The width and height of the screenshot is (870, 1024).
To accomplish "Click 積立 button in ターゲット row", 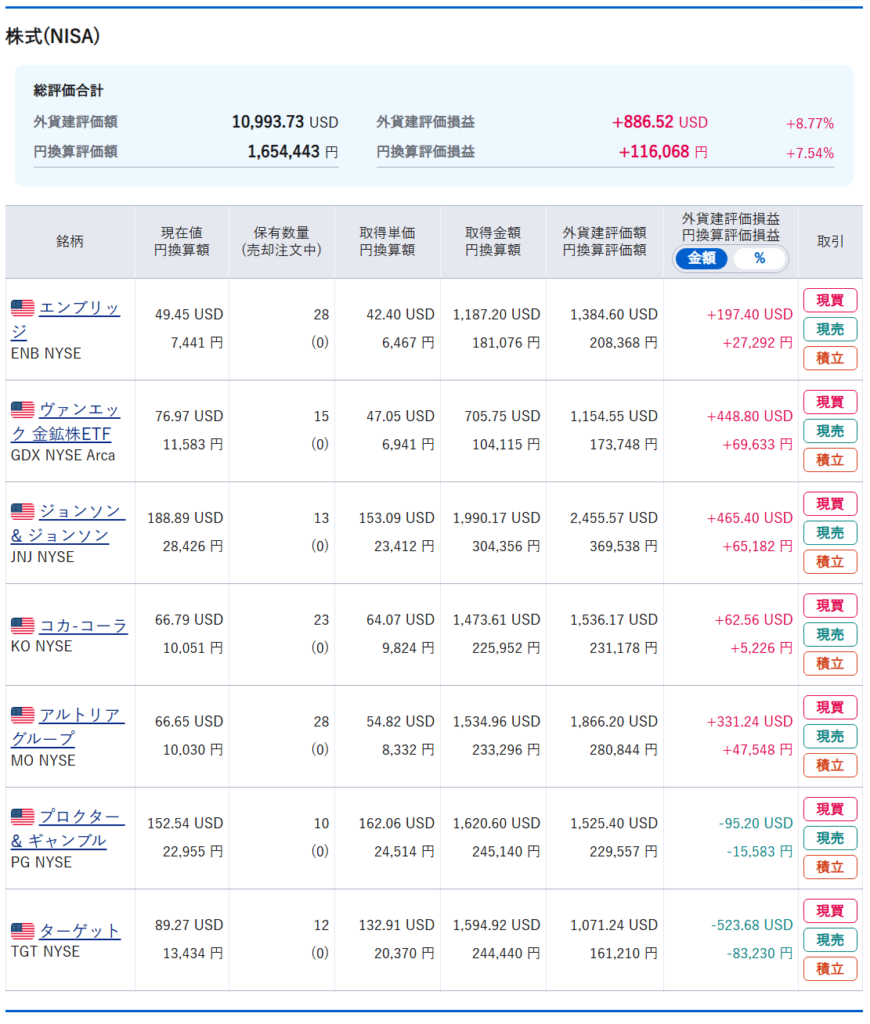I will [830, 969].
